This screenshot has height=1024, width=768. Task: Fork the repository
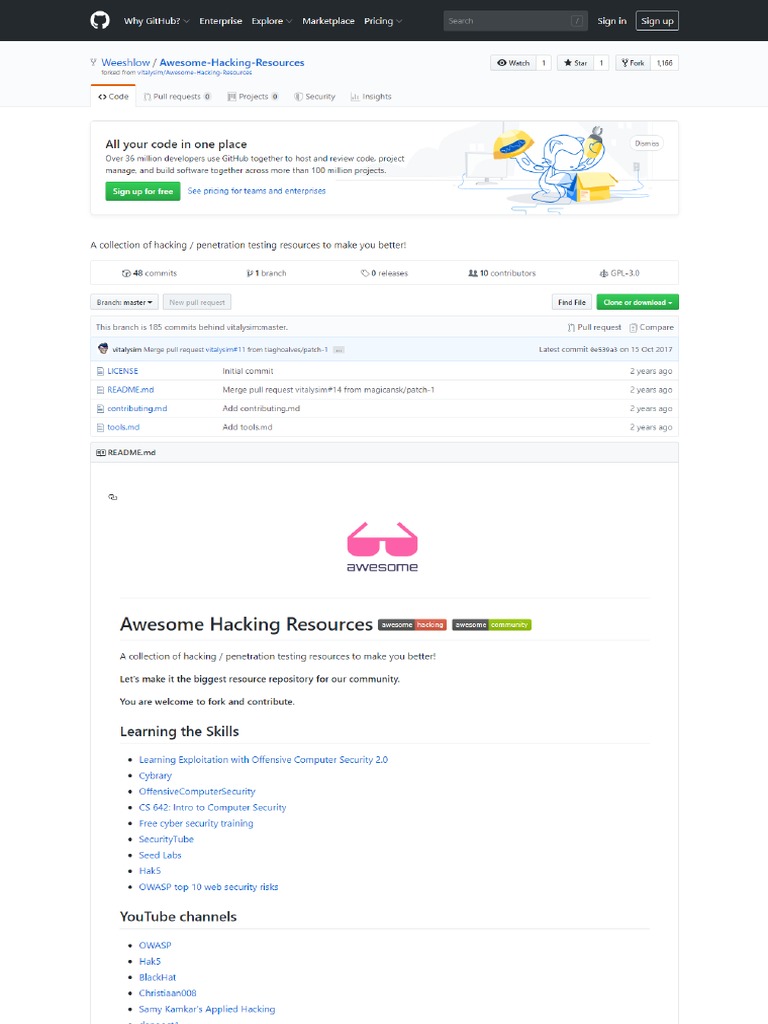(x=633, y=63)
